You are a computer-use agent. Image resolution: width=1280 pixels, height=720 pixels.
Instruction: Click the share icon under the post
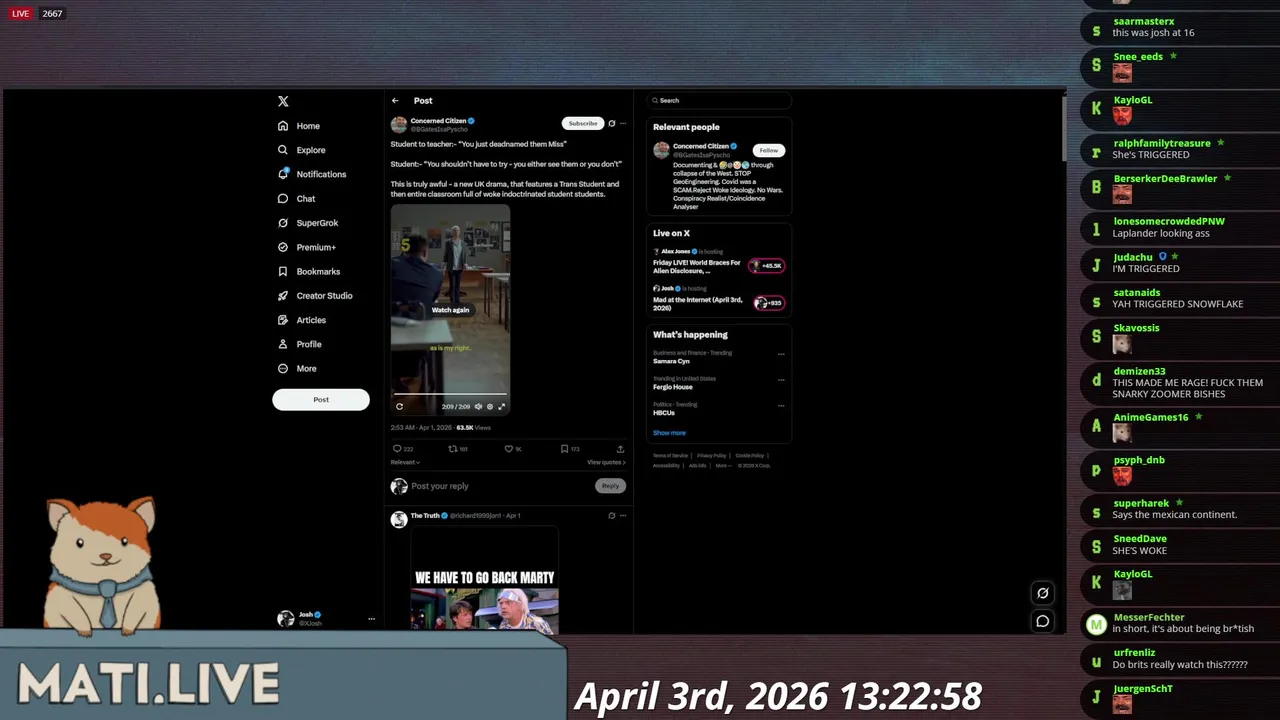(x=620, y=449)
